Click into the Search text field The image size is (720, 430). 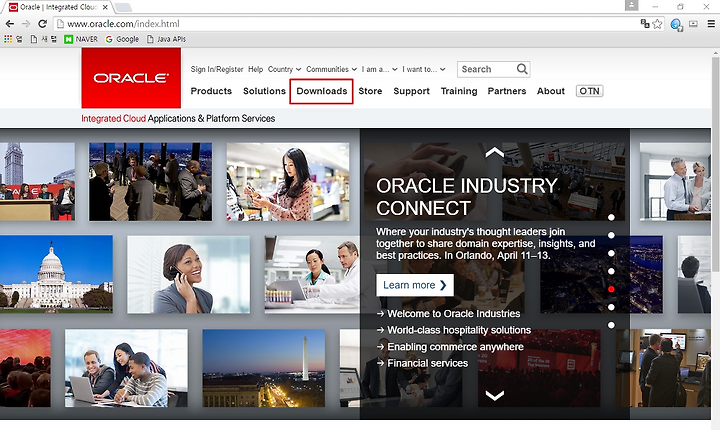coord(487,69)
